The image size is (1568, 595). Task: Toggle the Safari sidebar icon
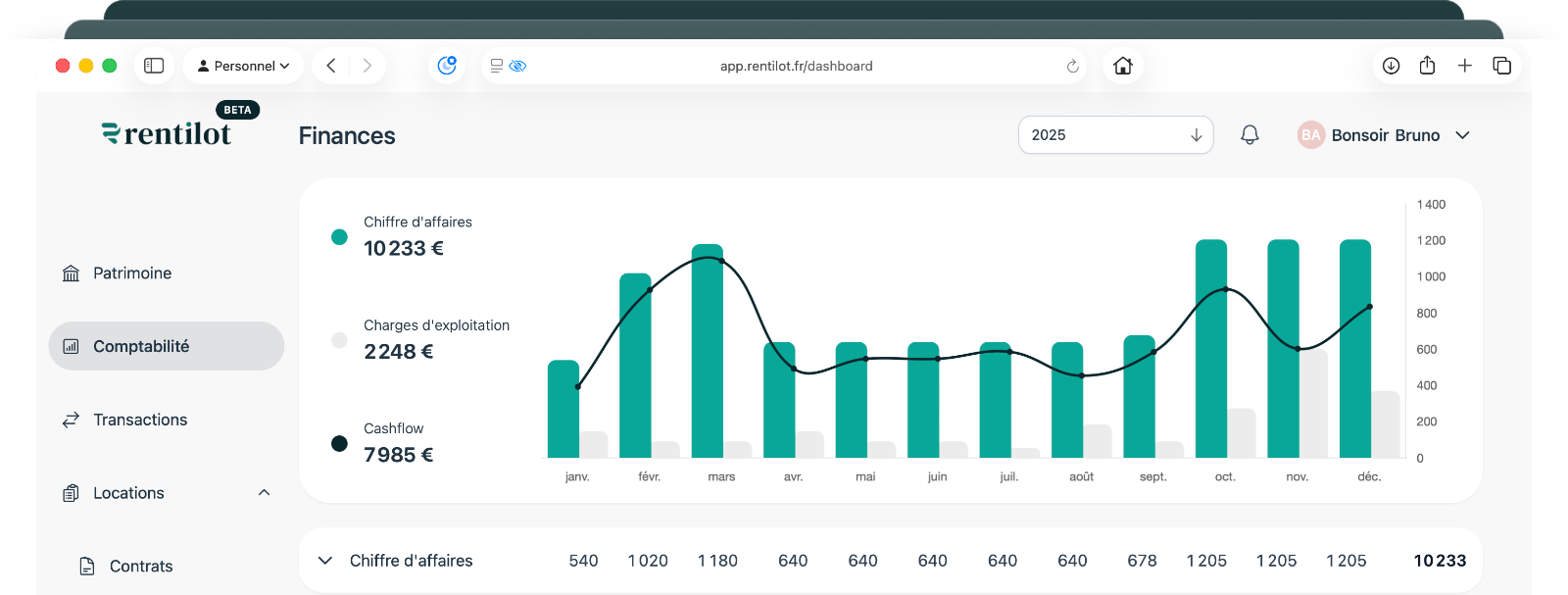click(154, 66)
